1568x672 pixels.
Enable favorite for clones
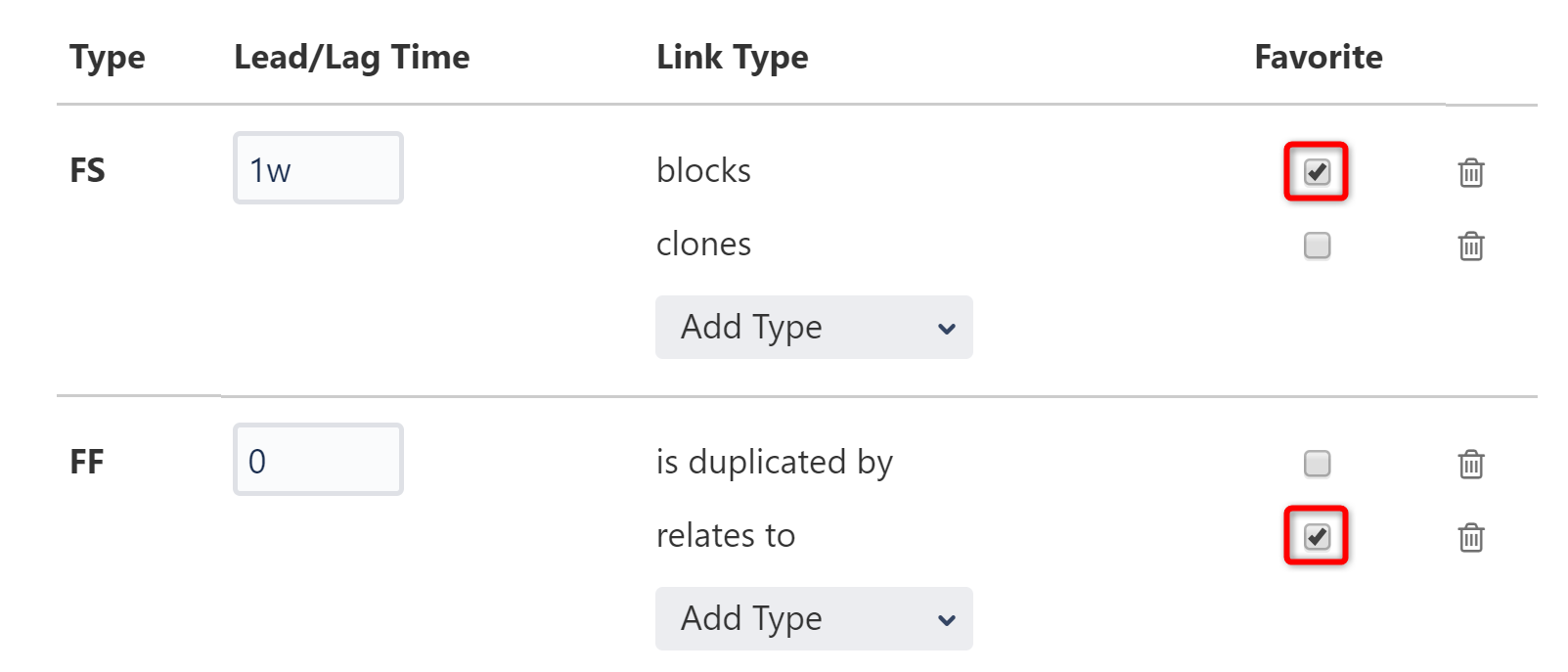[1316, 246]
